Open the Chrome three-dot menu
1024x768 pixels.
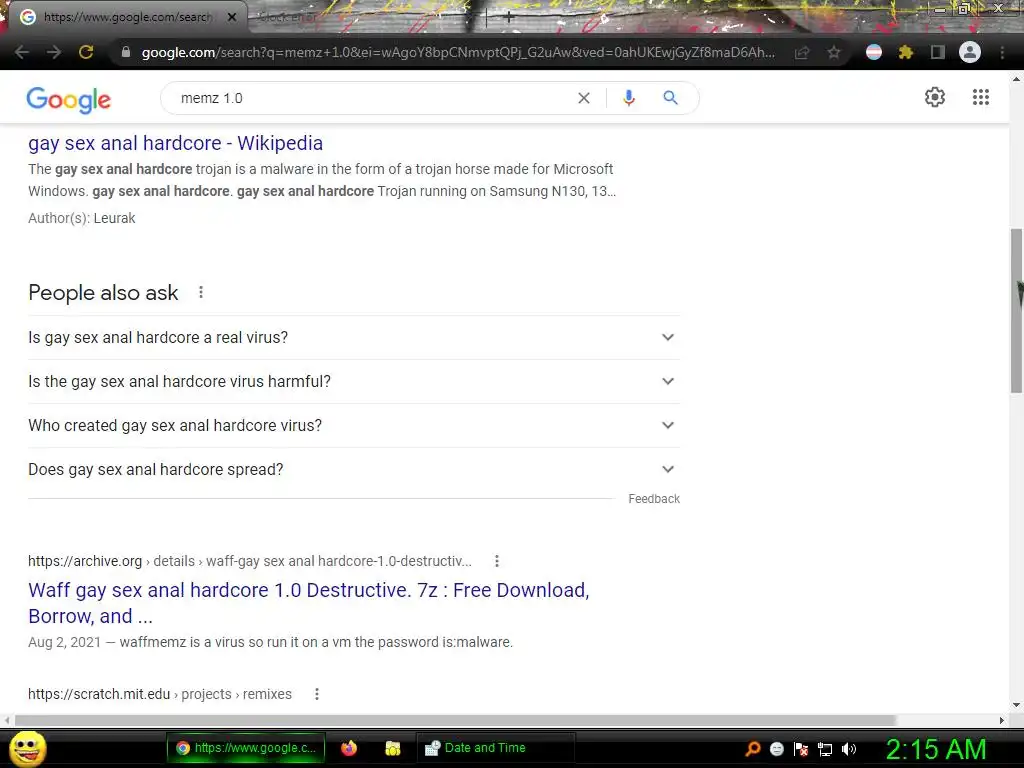[1002, 52]
